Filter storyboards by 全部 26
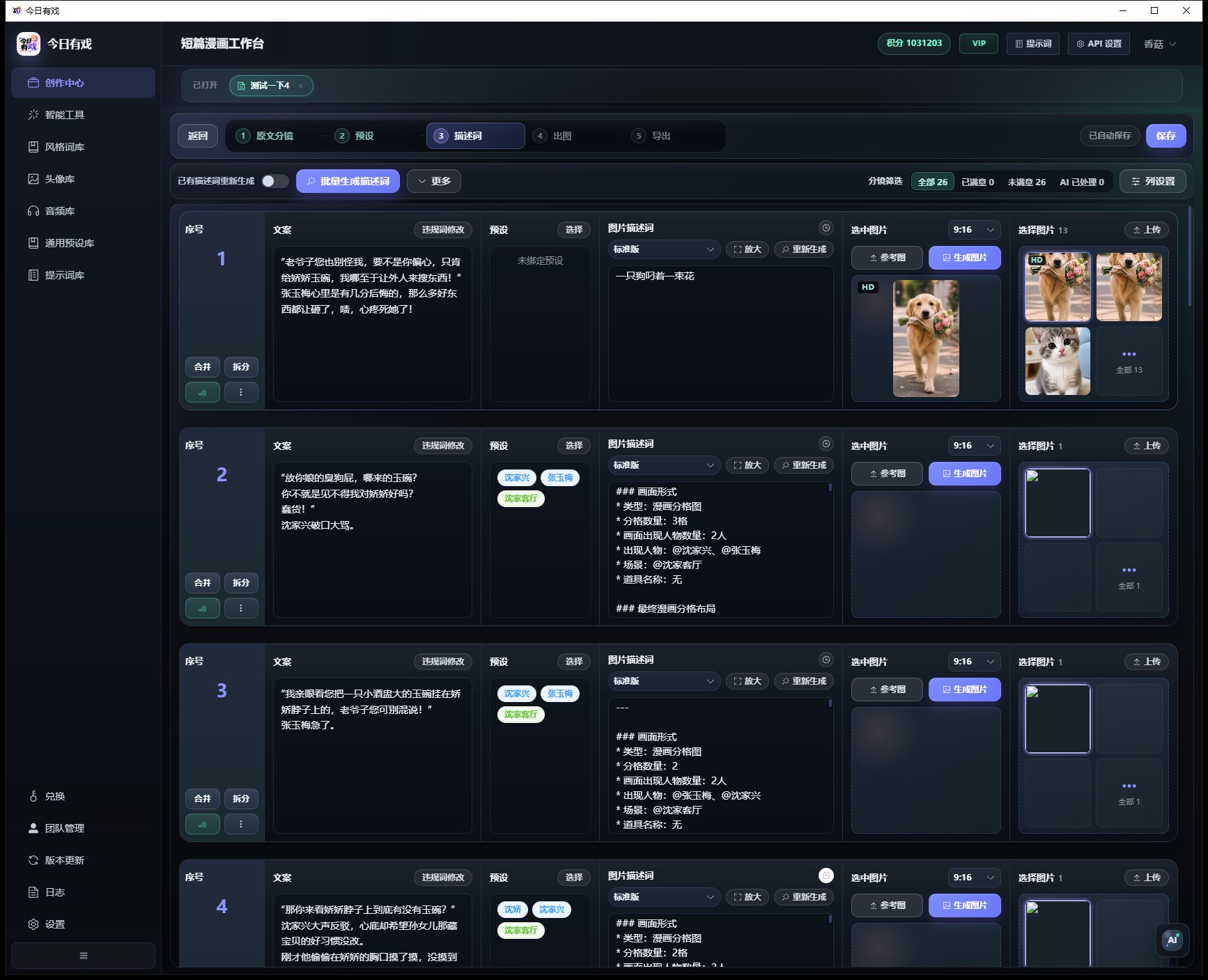The height and width of the screenshot is (980, 1208). [x=932, y=182]
